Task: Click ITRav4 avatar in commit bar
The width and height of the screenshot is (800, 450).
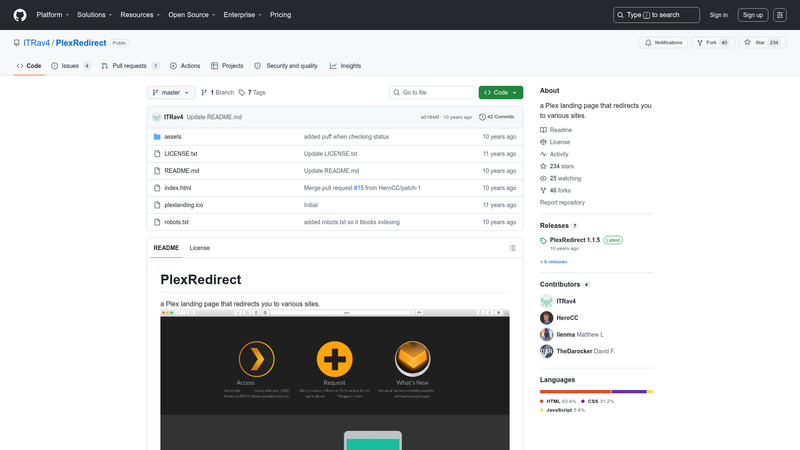Action: 157,117
